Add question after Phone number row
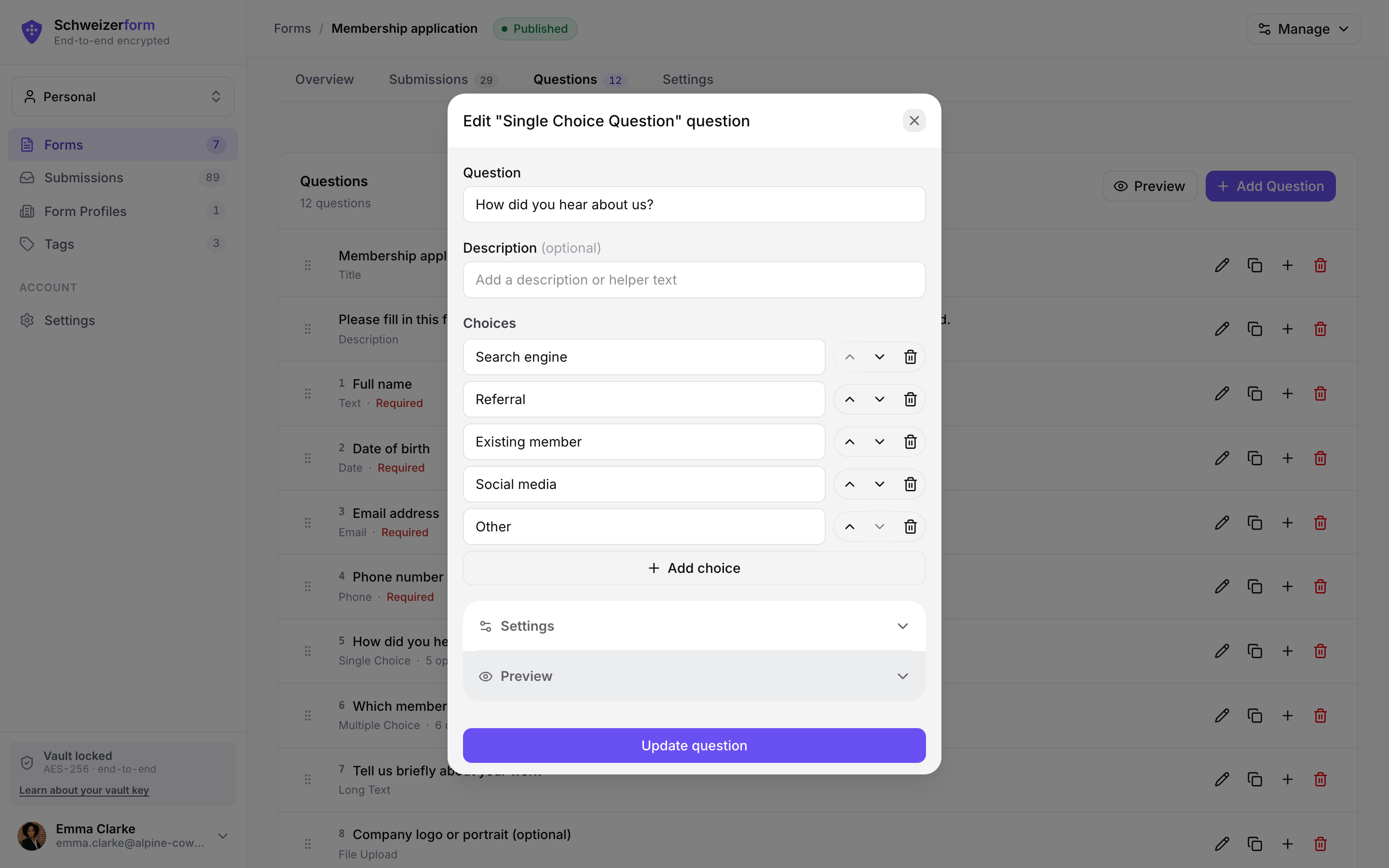This screenshot has width=1389, height=868. click(1287, 587)
